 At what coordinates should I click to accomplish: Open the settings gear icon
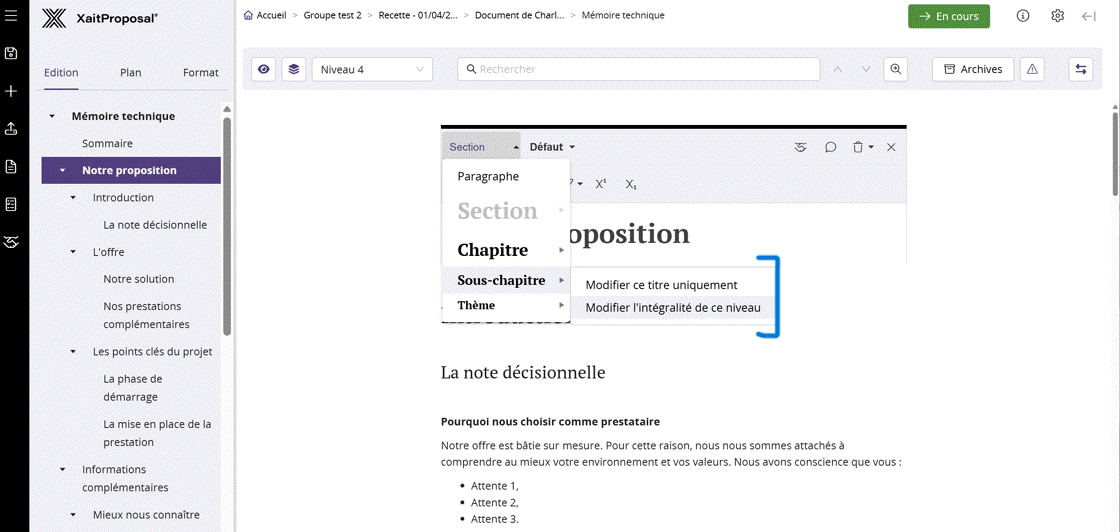pyautogui.click(x=1058, y=16)
